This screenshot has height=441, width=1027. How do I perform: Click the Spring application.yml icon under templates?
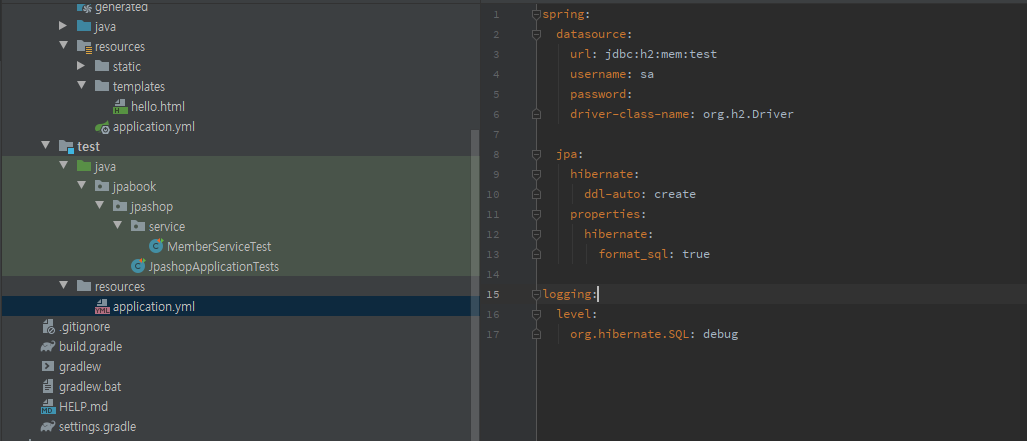click(x=102, y=126)
